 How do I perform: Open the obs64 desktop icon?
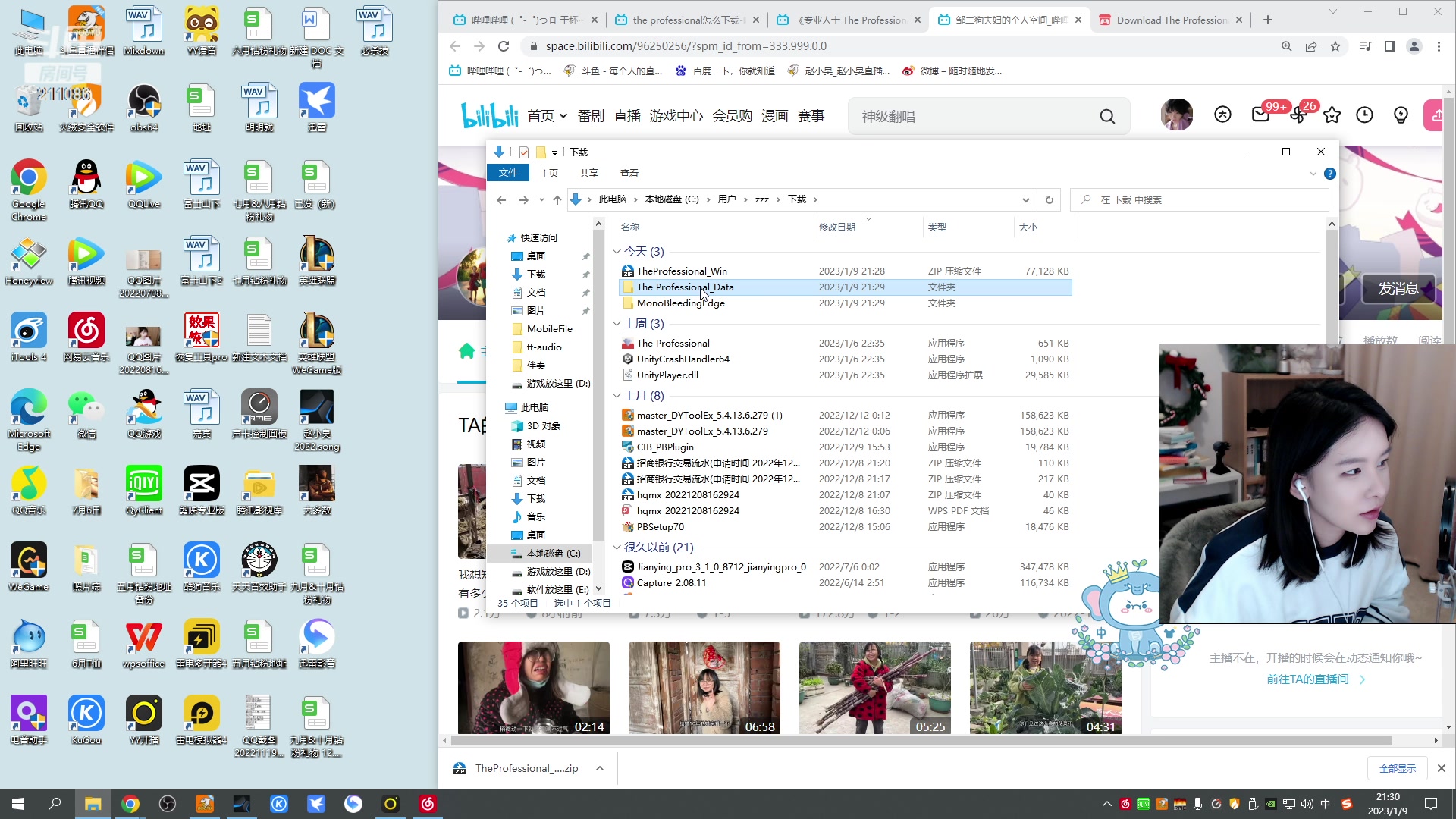[144, 108]
